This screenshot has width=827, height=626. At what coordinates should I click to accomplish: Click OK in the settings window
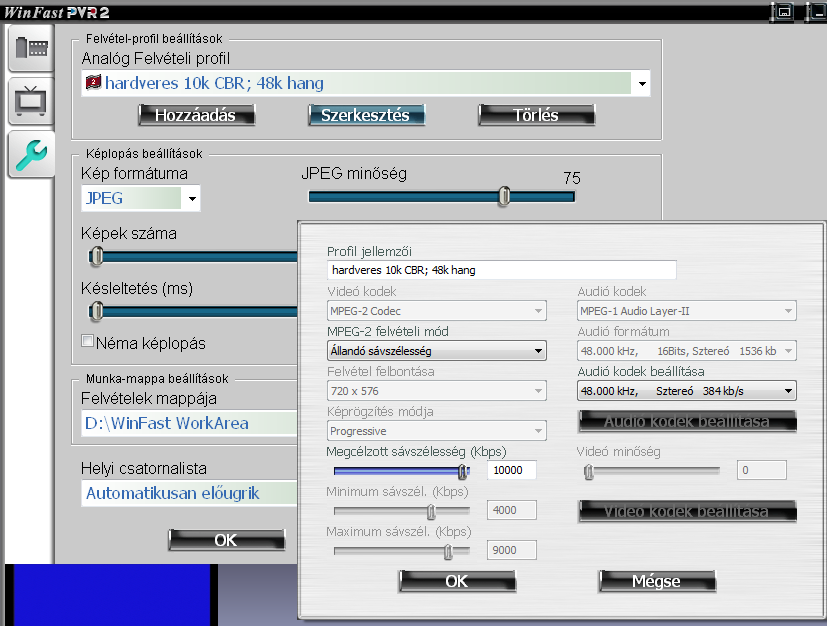[226, 540]
